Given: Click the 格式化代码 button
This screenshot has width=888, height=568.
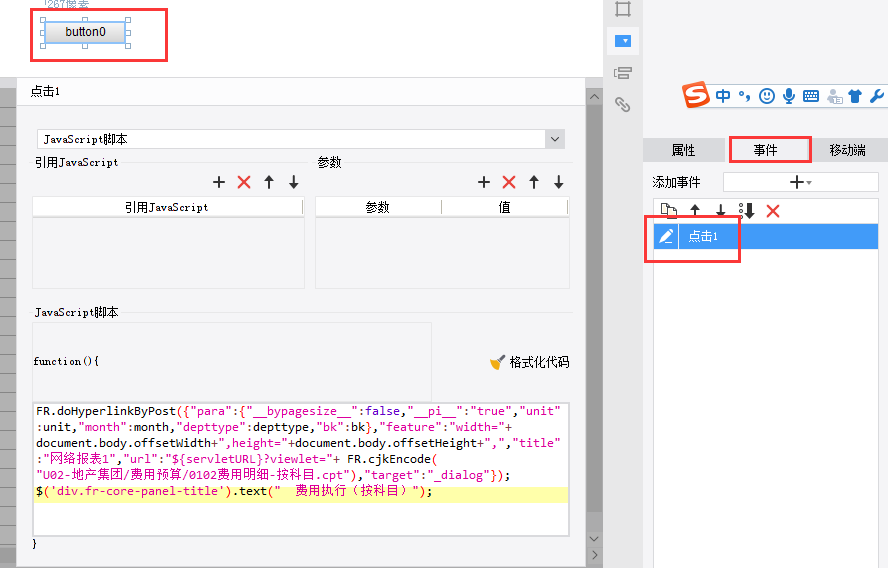Looking at the screenshot, I should (x=530, y=362).
